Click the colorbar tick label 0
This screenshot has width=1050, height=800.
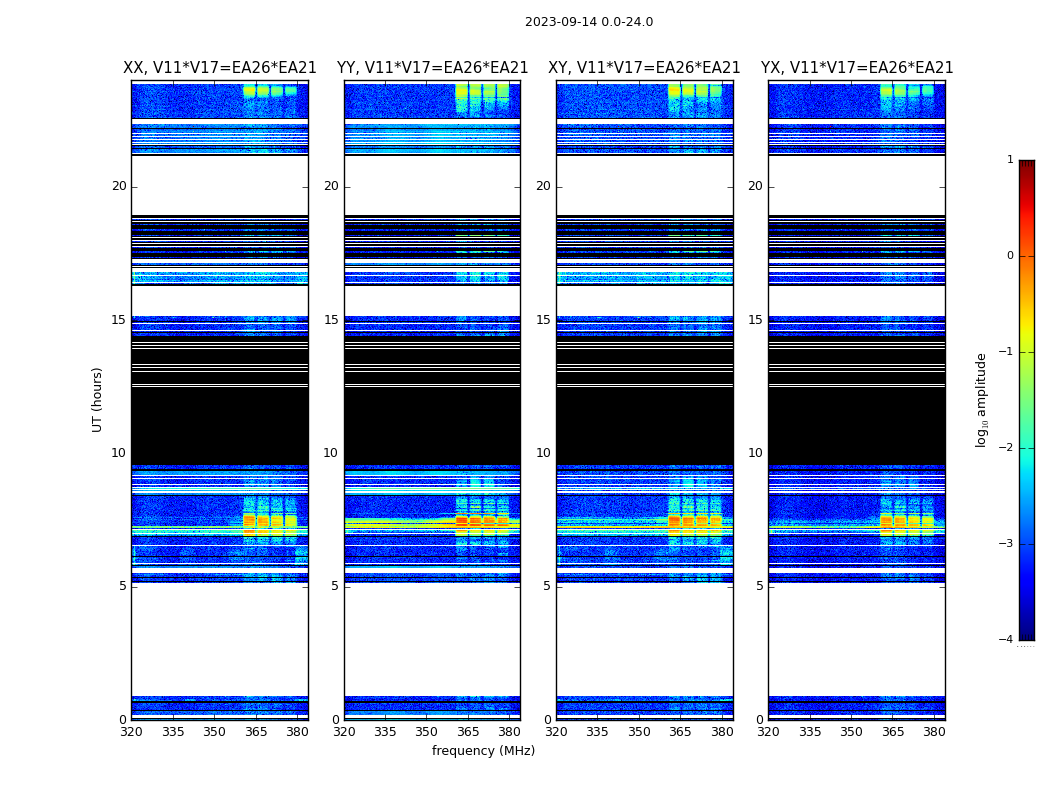coord(1010,256)
